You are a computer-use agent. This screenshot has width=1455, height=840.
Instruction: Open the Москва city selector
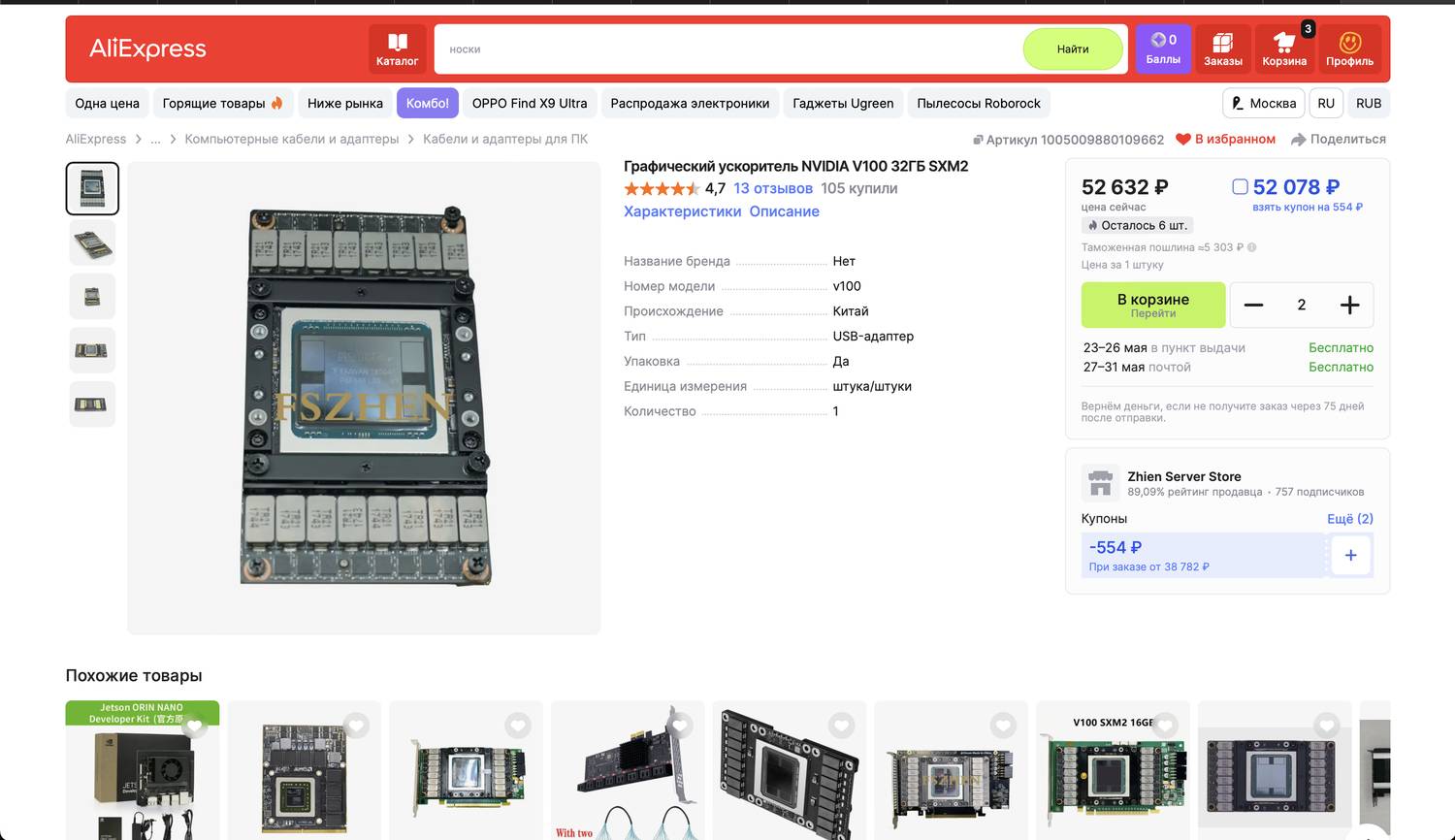(x=1263, y=103)
